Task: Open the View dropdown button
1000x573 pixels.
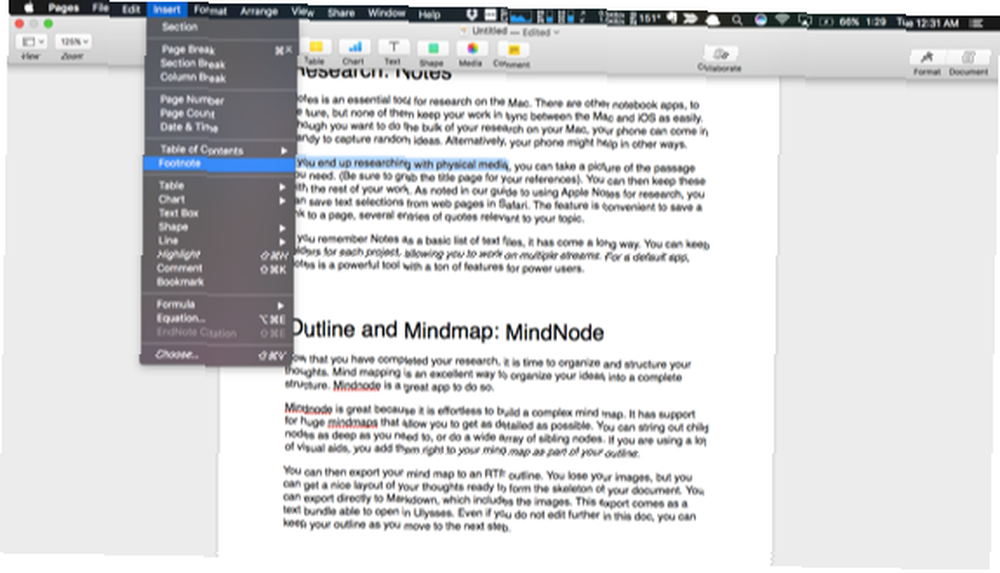Action: pos(30,42)
